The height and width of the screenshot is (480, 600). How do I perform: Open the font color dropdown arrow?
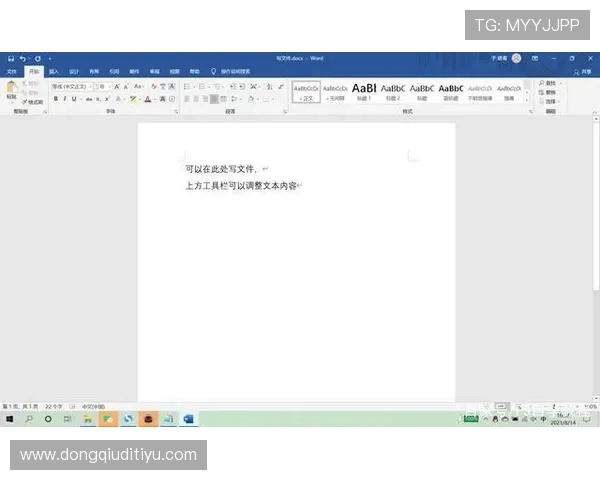155,99
